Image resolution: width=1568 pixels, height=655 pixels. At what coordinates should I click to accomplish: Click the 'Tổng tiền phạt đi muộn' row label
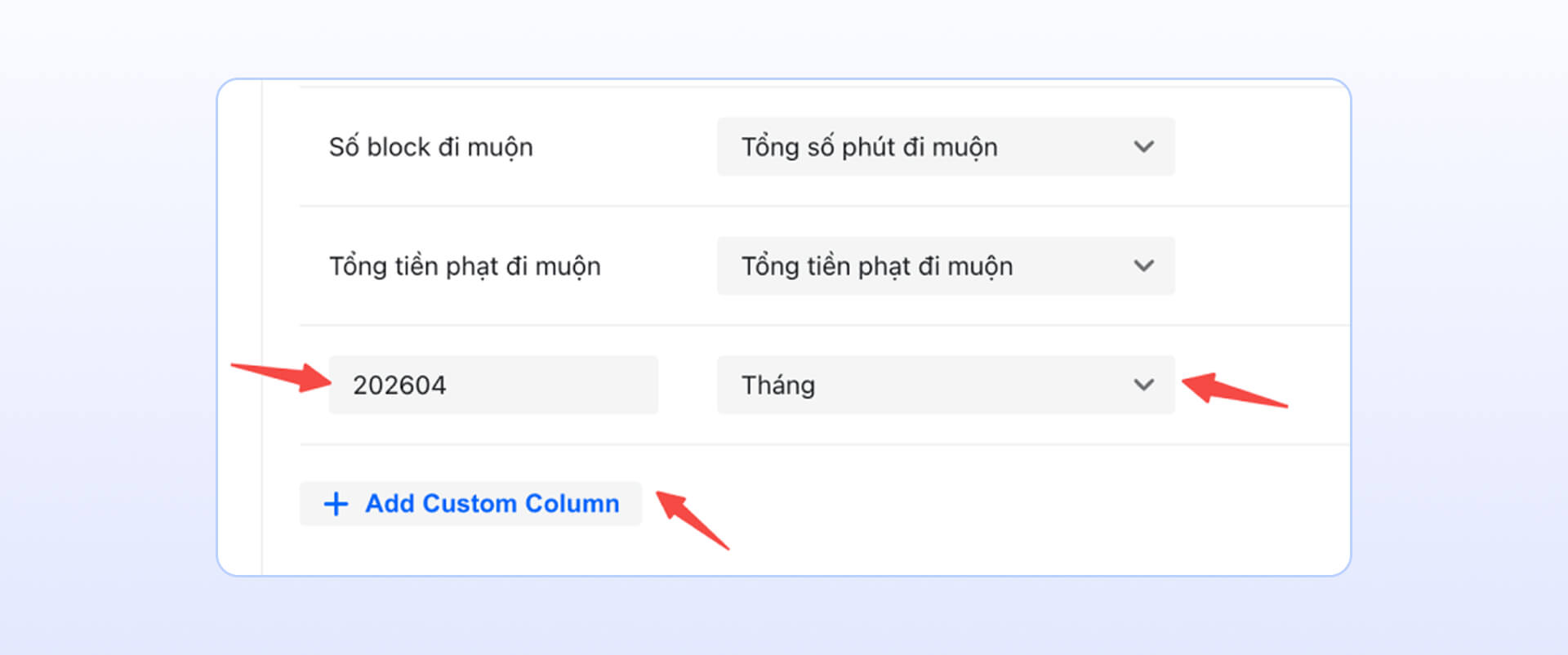465,266
